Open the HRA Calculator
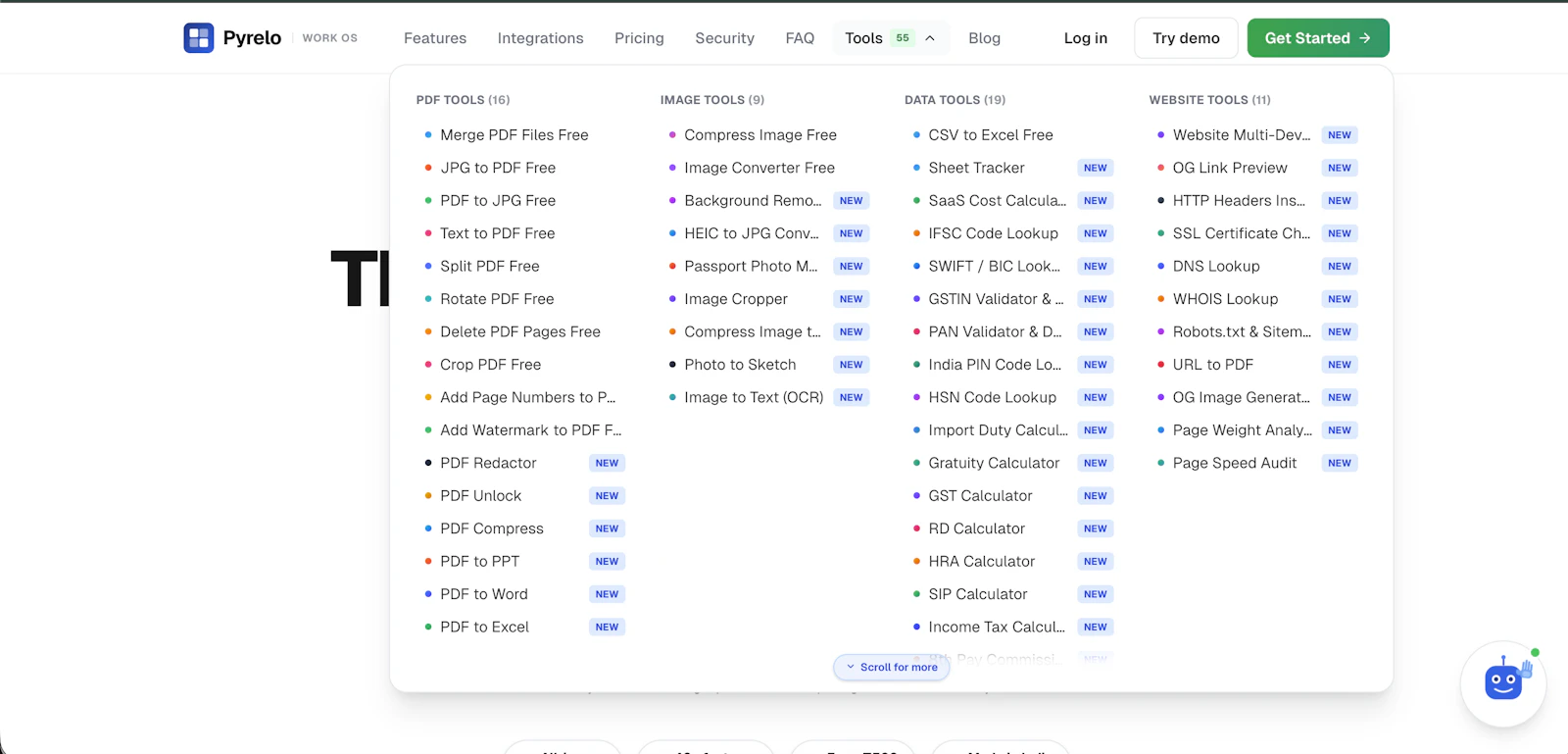 click(x=981, y=562)
